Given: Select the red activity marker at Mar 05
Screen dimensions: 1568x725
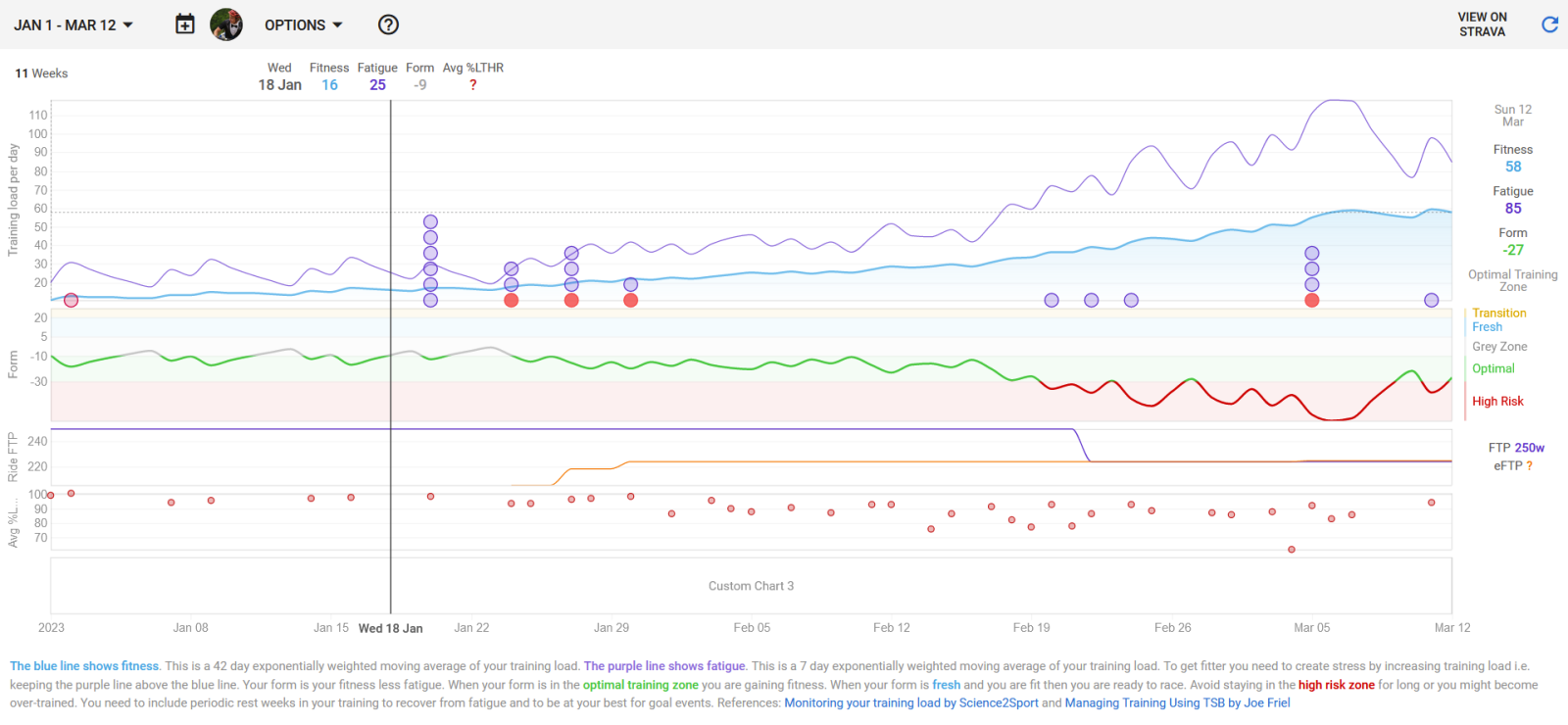Looking at the screenshot, I should (1312, 300).
